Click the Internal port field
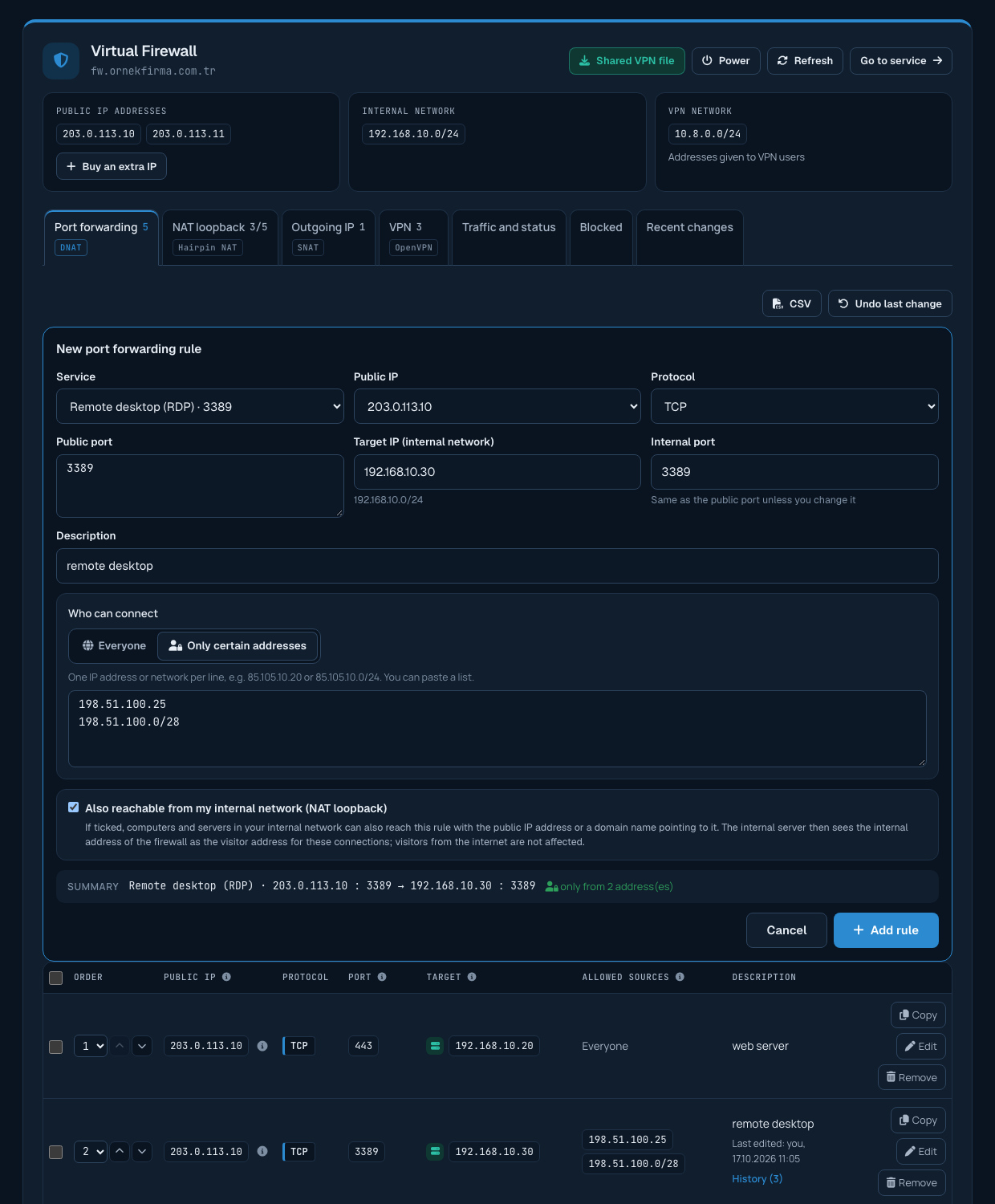Viewport: 995px width, 1204px height. coord(794,472)
